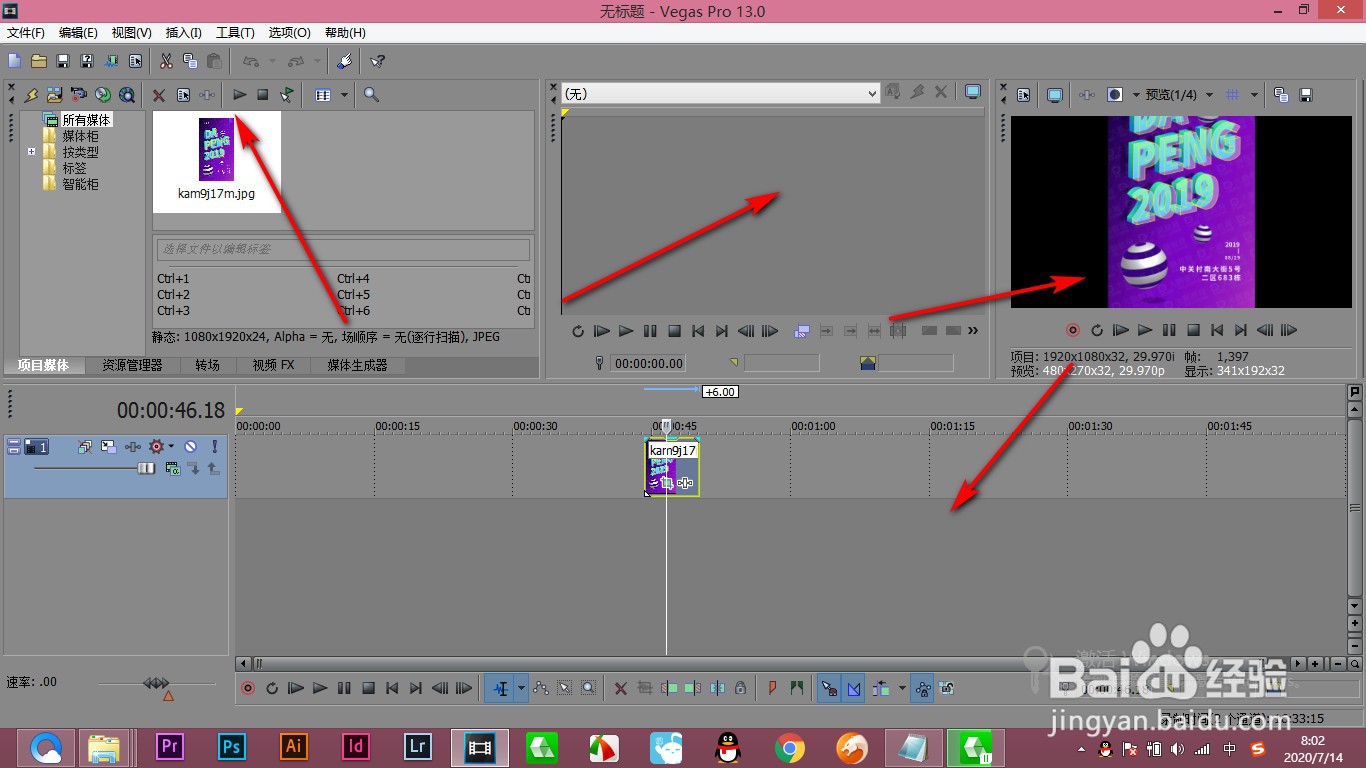Toggle preview overlays grid icon
The image size is (1366, 768).
point(1232,95)
